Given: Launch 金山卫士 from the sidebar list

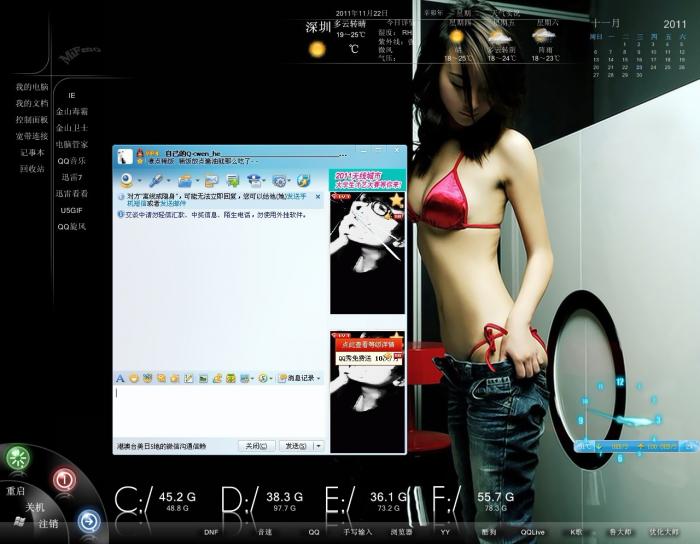Looking at the screenshot, I should point(72,128).
